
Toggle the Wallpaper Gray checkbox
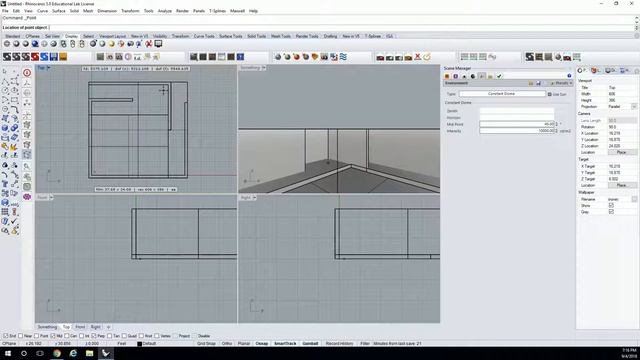coord(611,212)
